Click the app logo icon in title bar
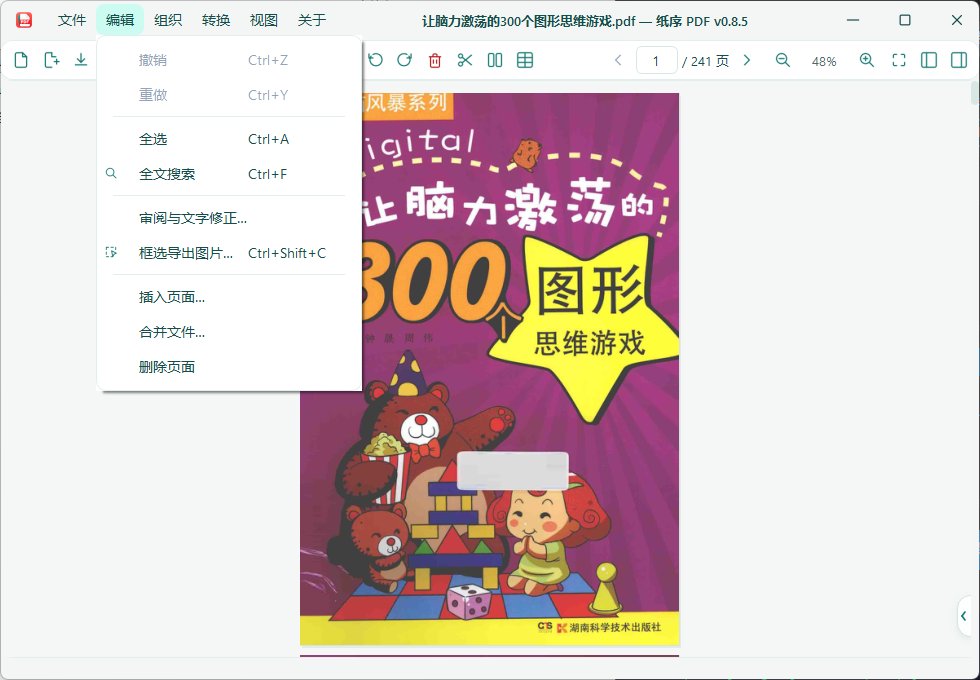This screenshot has height=680, width=980. [24, 20]
